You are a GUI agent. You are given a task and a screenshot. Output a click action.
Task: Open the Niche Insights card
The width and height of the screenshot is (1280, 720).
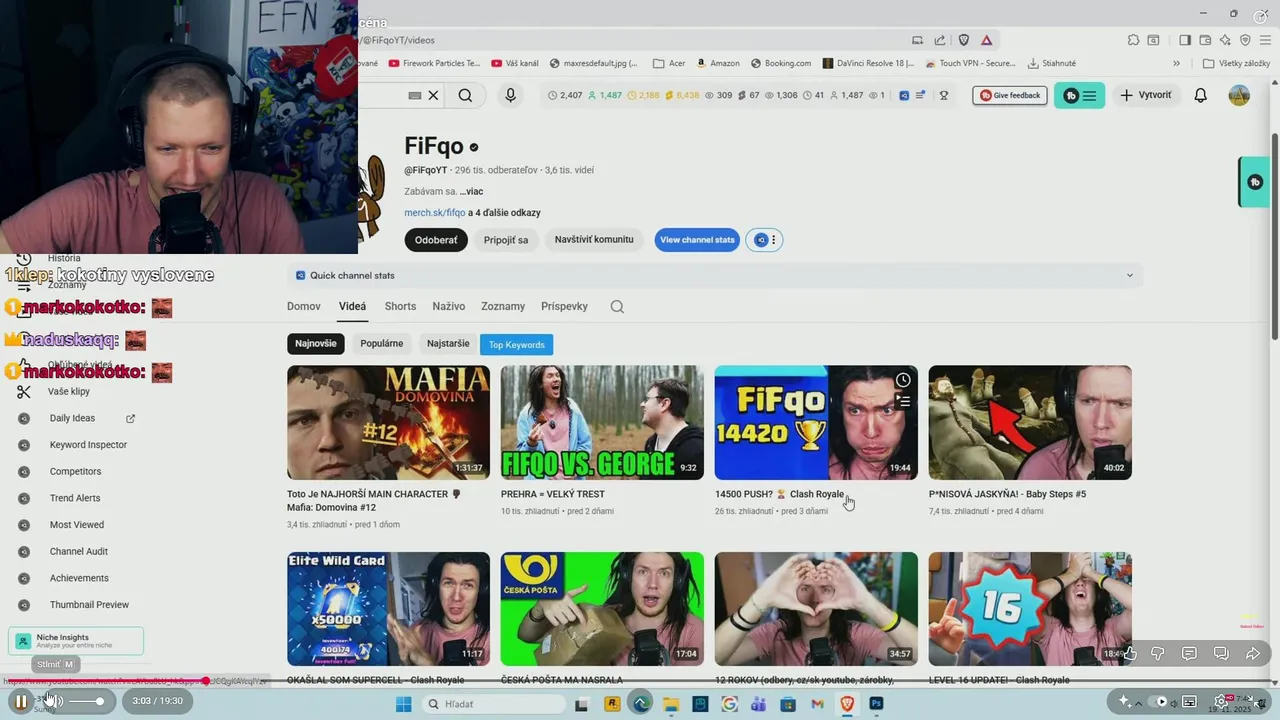click(76, 641)
